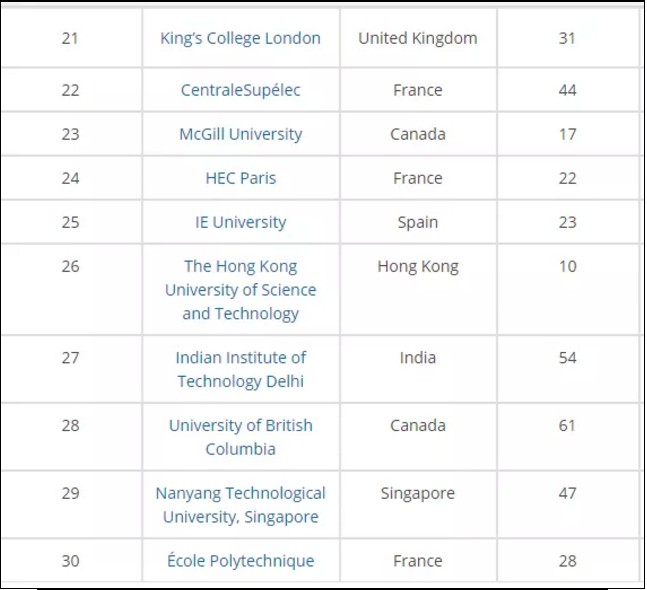Open University of British Columbia link

tap(240, 437)
